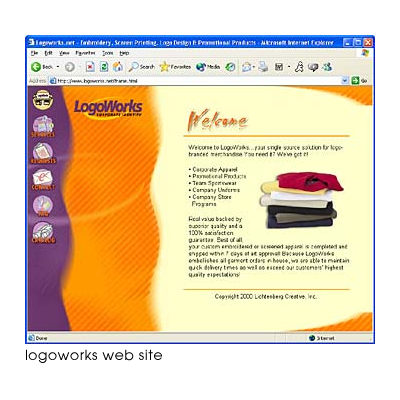Viewport: 400px width, 400px height.
Task: Stop page loading with red X icon
Action: [90, 67]
